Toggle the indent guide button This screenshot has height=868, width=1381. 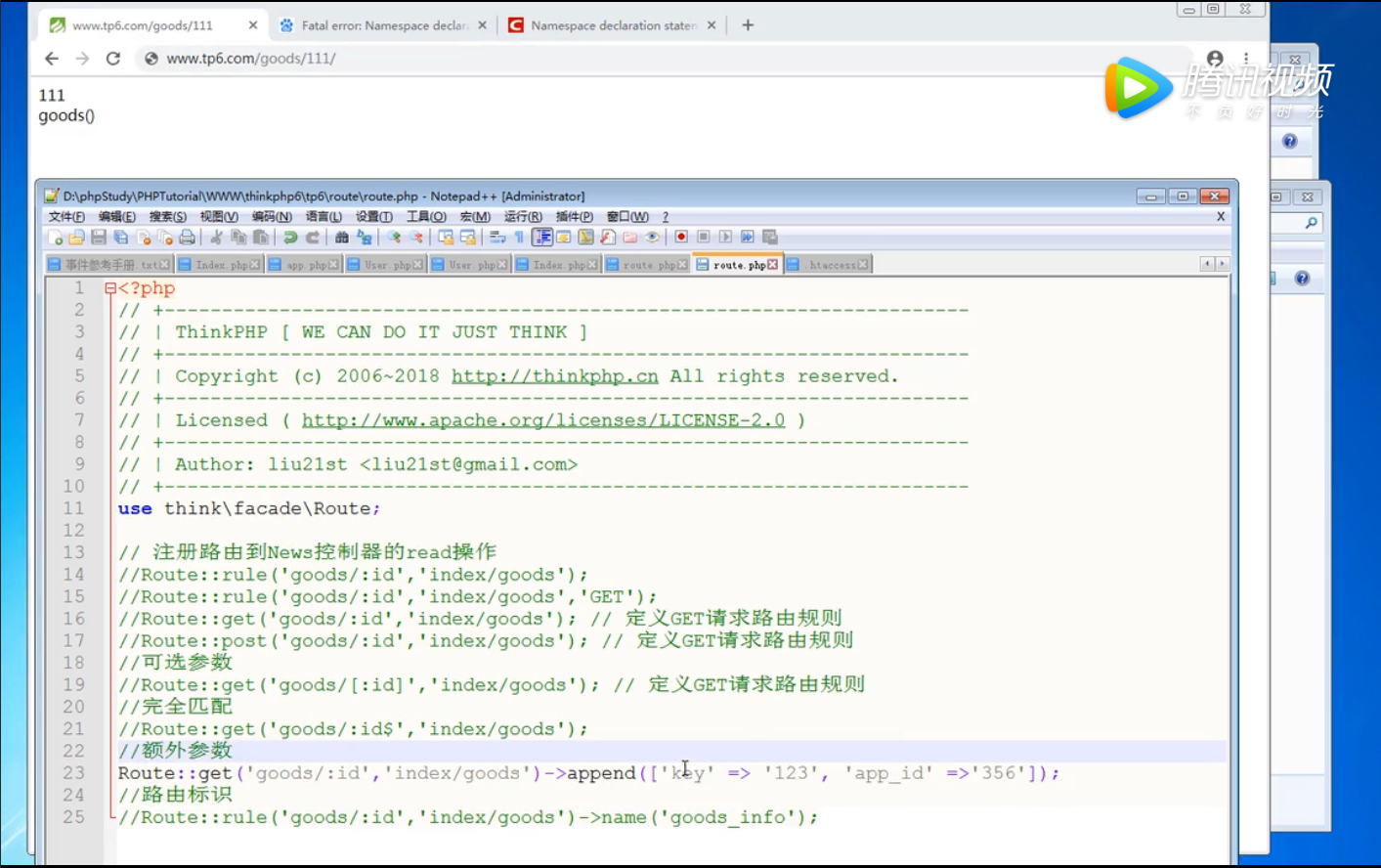click(x=542, y=238)
